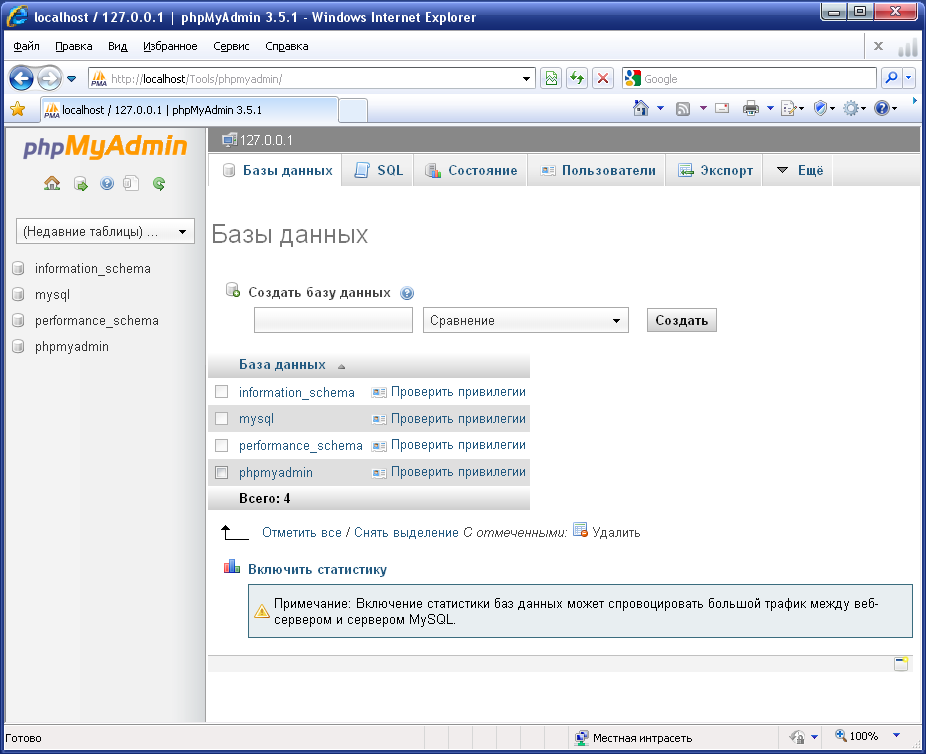The width and height of the screenshot is (926, 754).
Task: Sort by the База данных column header
Action: coord(282,365)
